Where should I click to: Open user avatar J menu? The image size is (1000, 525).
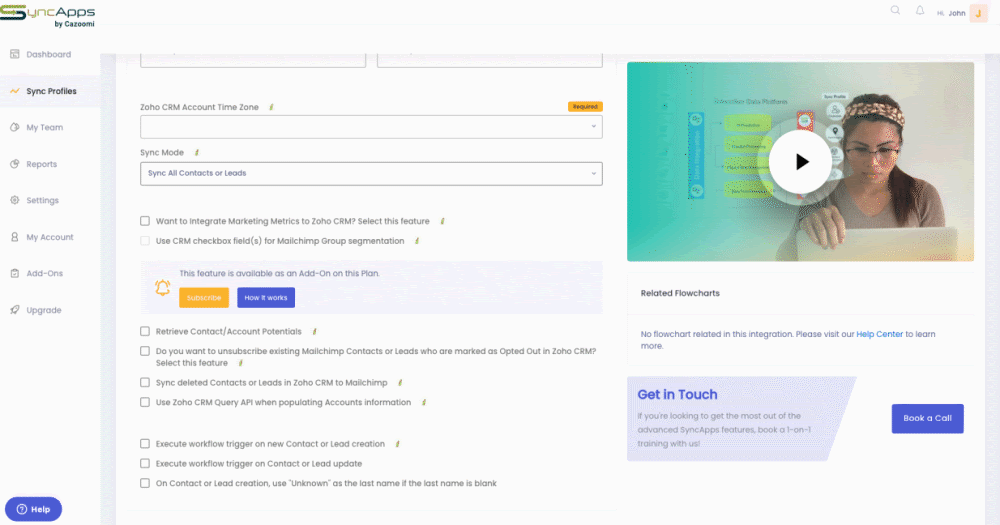point(978,13)
